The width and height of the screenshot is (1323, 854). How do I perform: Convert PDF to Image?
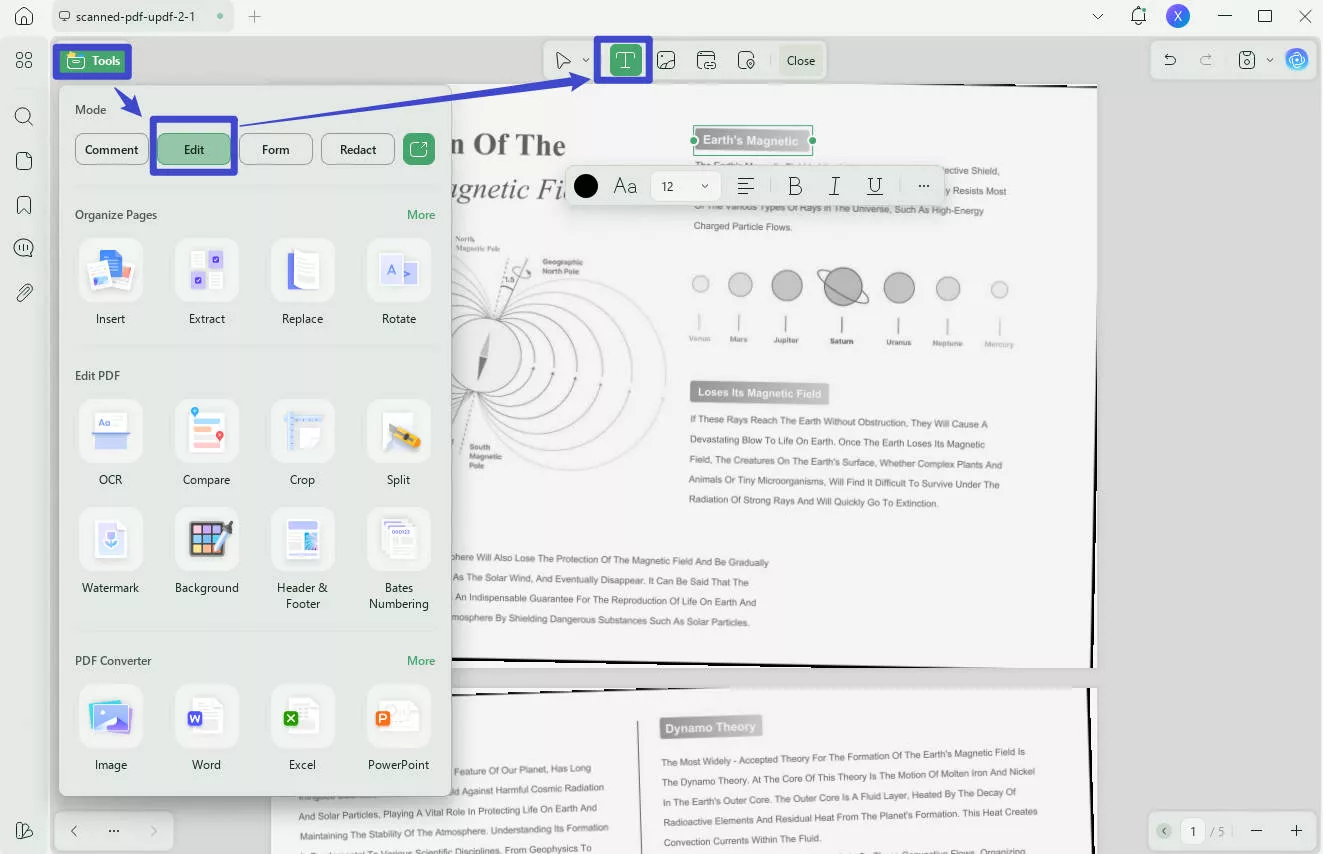point(110,716)
